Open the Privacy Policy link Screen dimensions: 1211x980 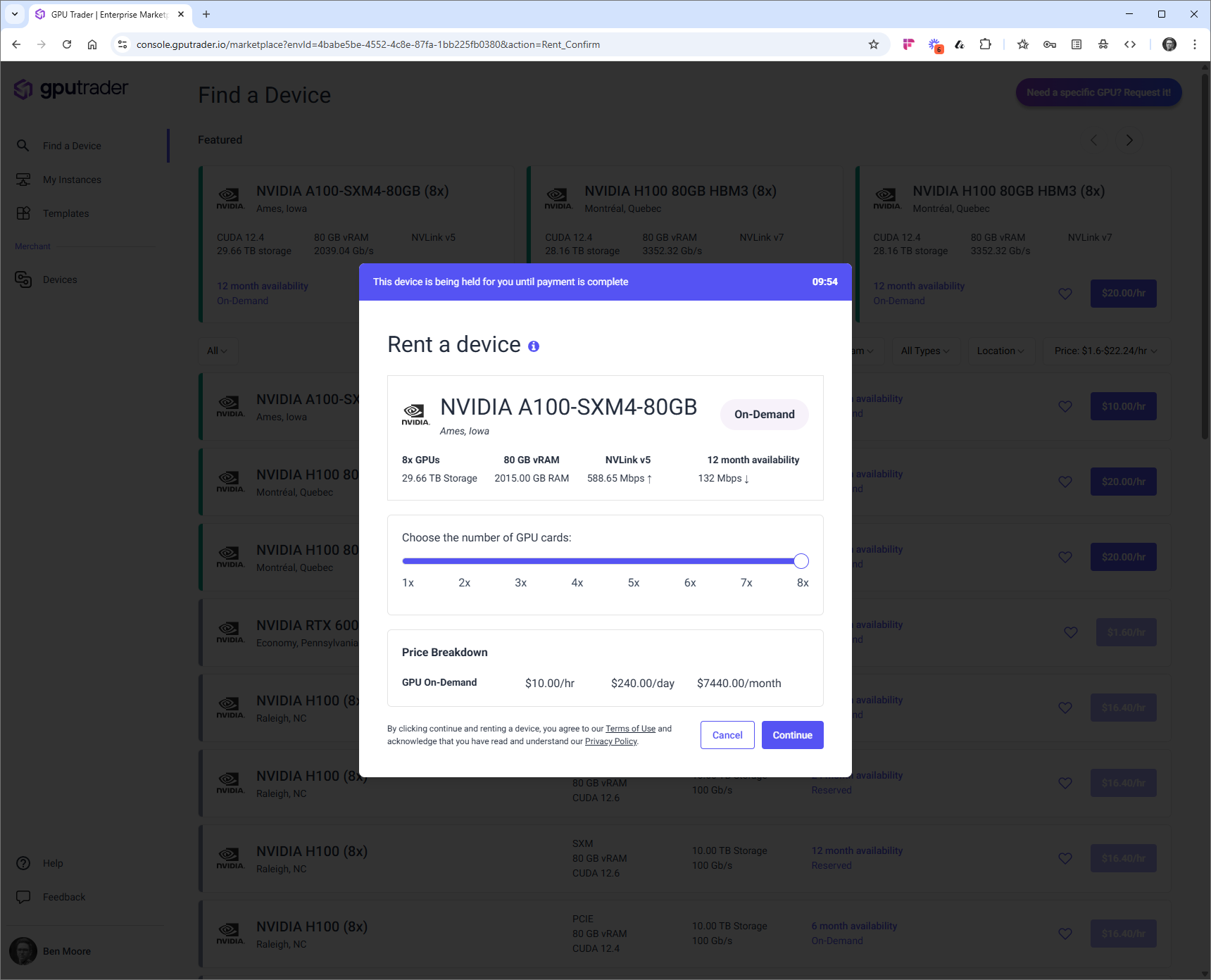click(610, 741)
